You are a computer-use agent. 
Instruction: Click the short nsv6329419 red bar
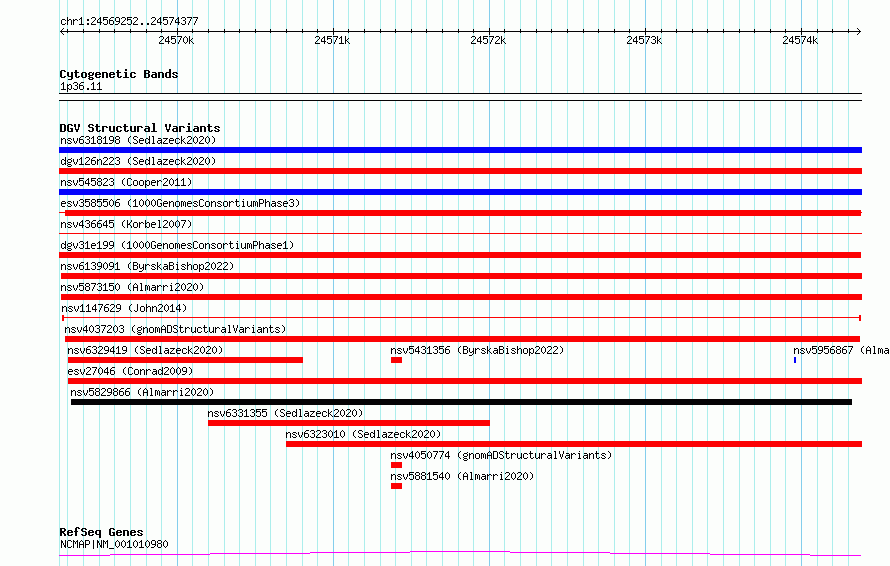pos(185,360)
